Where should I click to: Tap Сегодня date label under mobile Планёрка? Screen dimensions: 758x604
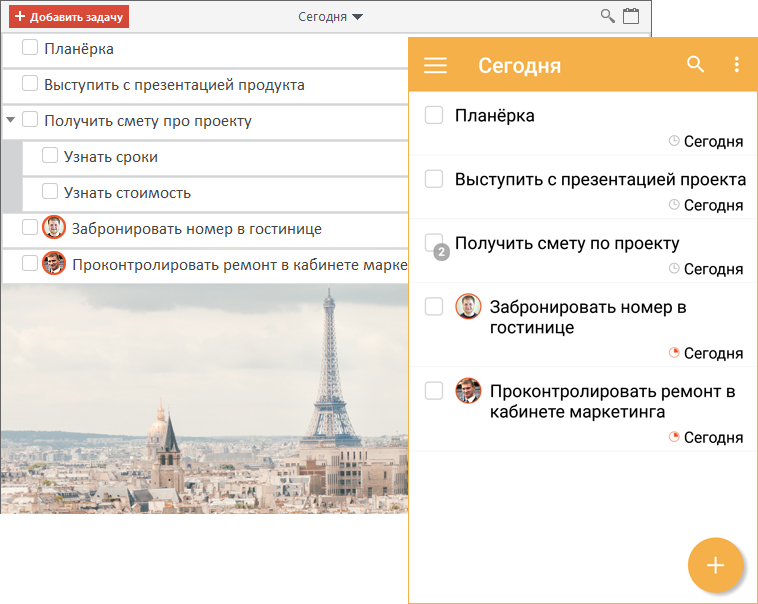tap(713, 141)
